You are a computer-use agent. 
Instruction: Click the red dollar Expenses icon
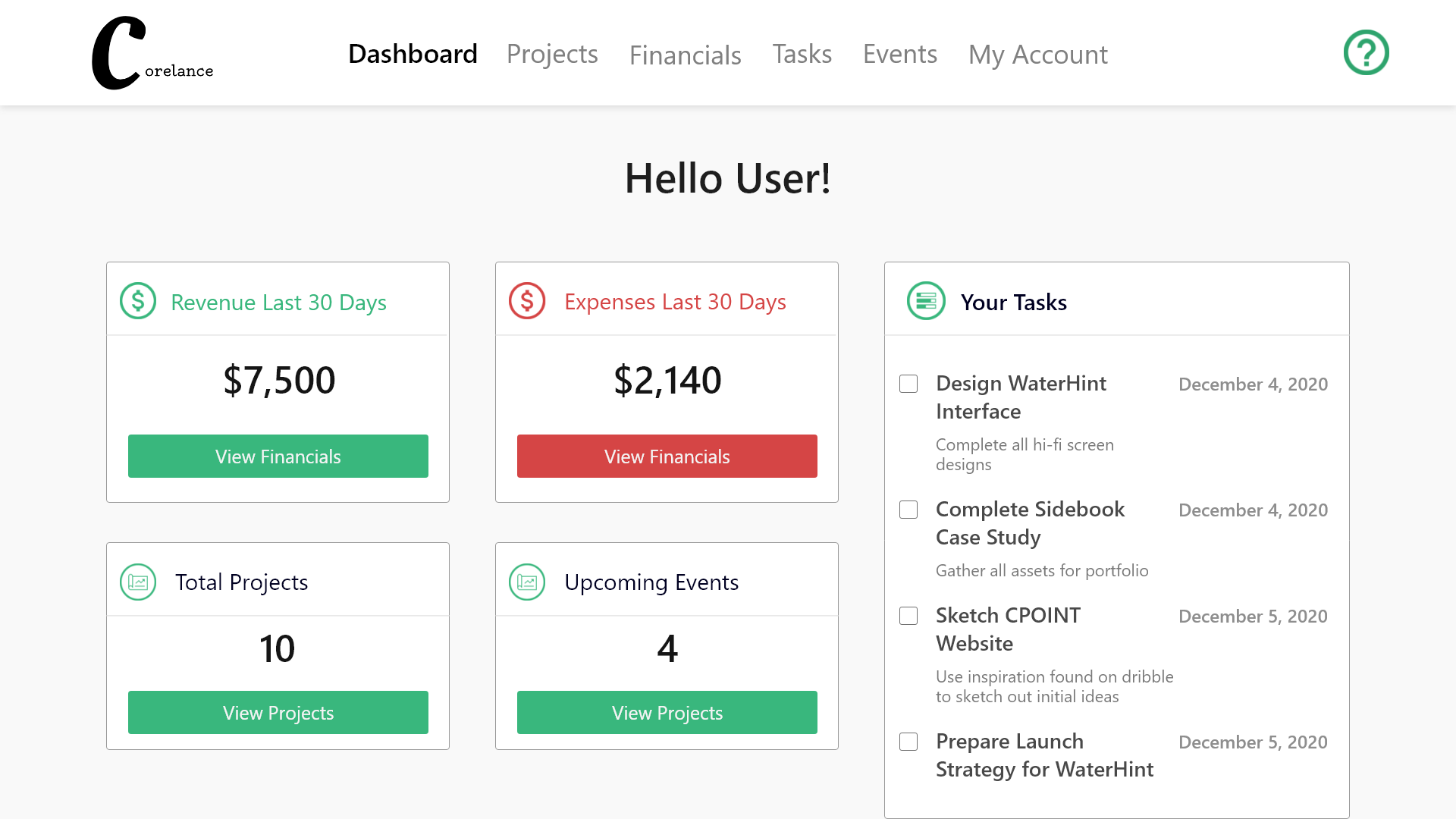coord(527,301)
